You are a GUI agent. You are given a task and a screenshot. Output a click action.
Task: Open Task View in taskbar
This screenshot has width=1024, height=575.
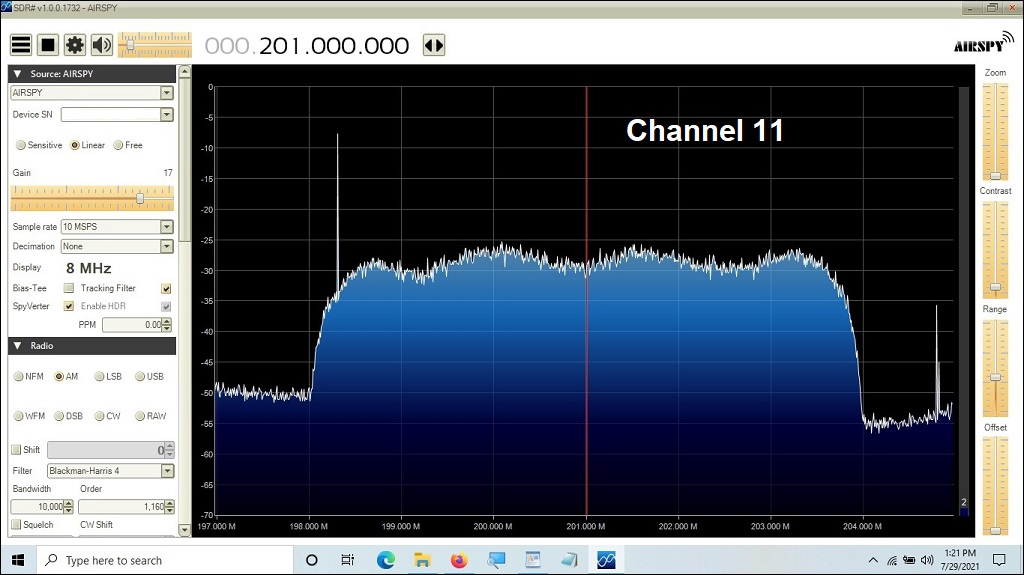click(x=347, y=560)
